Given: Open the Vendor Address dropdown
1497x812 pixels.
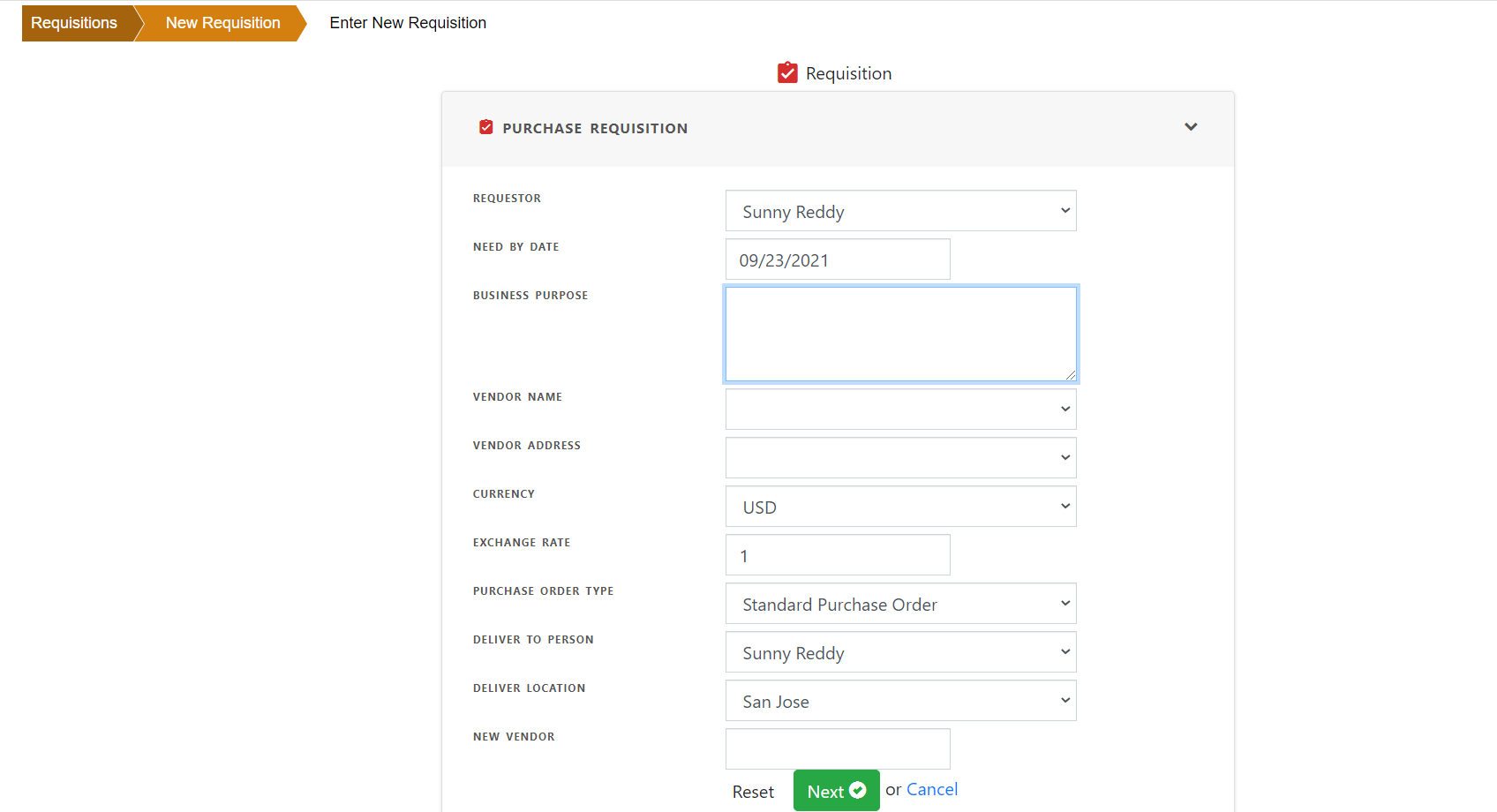Looking at the screenshot, I should pos(900,458).
